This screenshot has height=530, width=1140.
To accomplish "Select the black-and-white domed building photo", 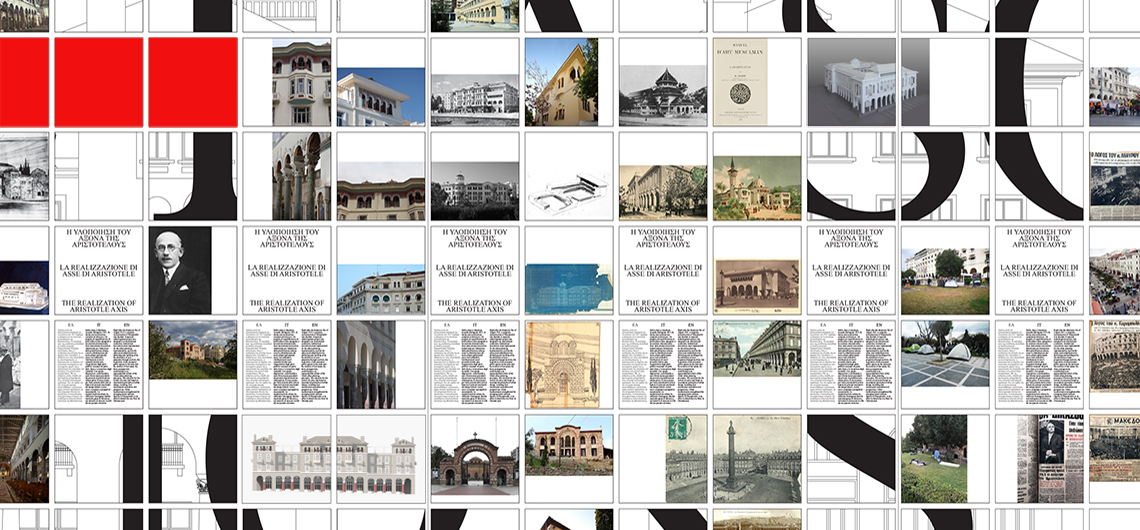I will (x=475, y=190).
